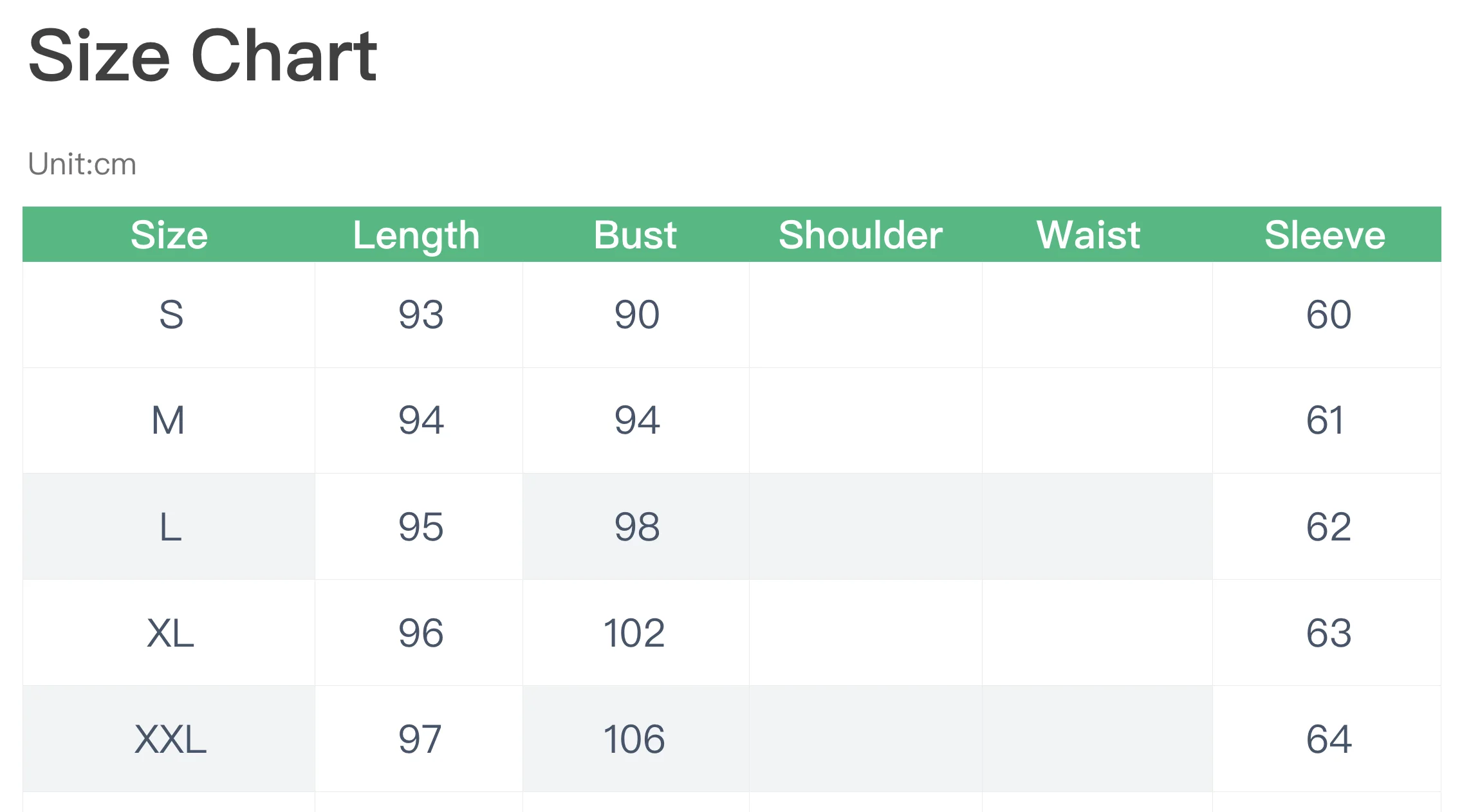This screenshot has width=1471, height=812.
Task: Click the sleeve value 60
Action: click(x=1329, y=315)
